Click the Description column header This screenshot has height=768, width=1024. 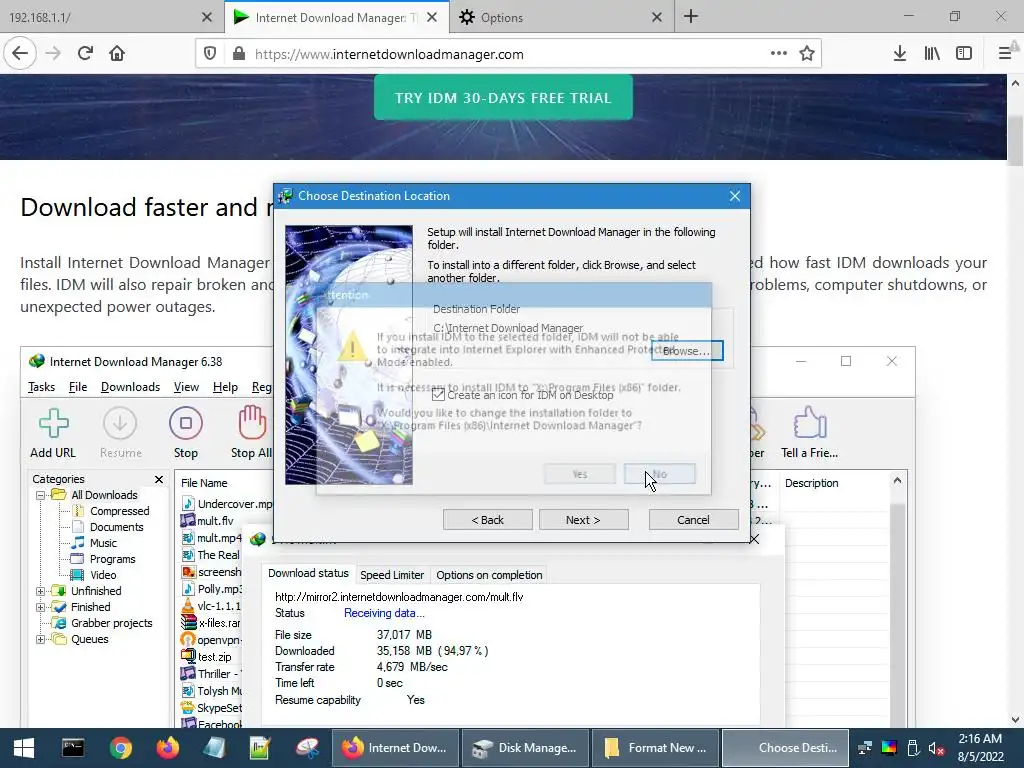coord(812,483)
